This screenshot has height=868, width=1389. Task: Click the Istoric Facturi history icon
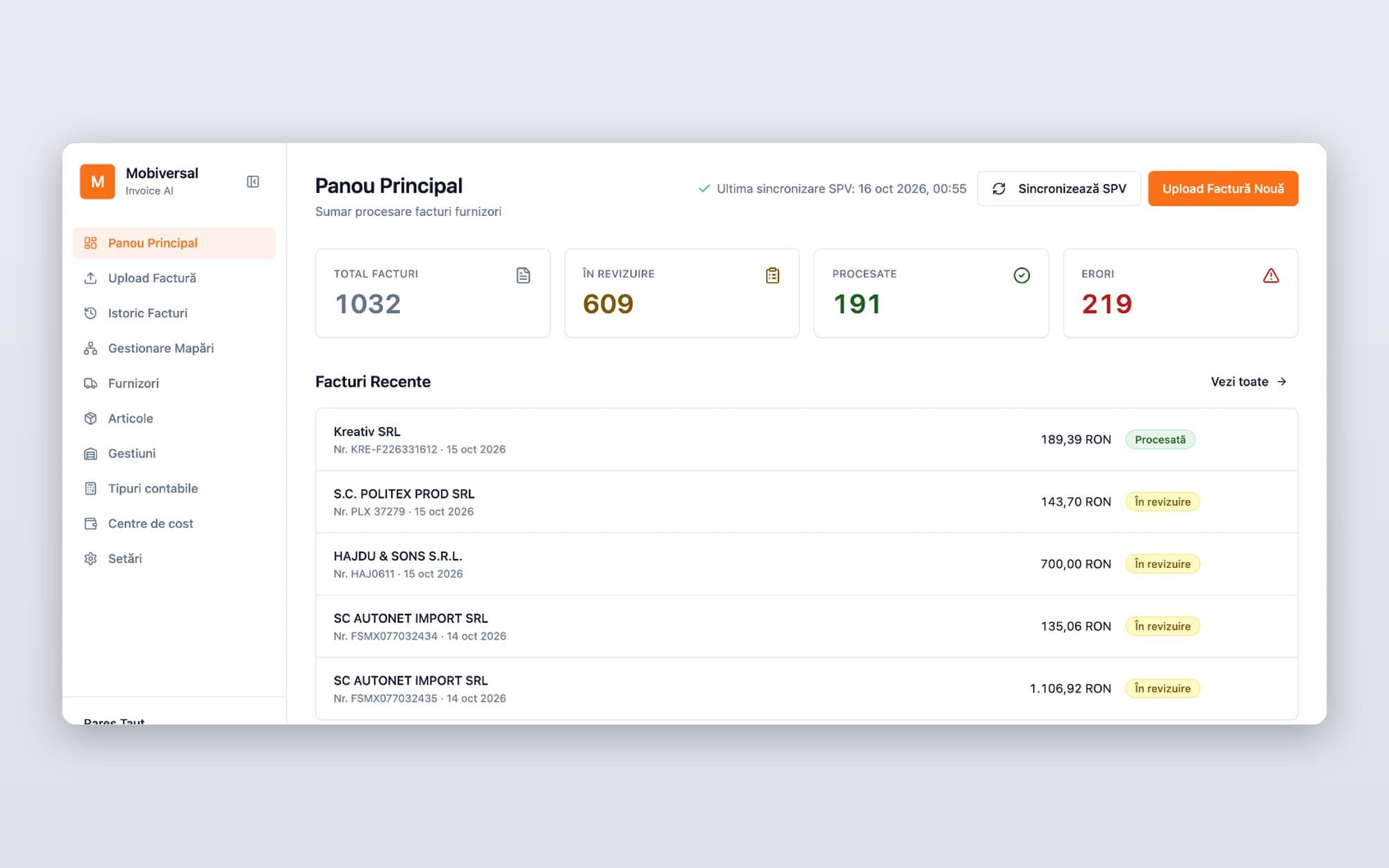tap(90, 313)
